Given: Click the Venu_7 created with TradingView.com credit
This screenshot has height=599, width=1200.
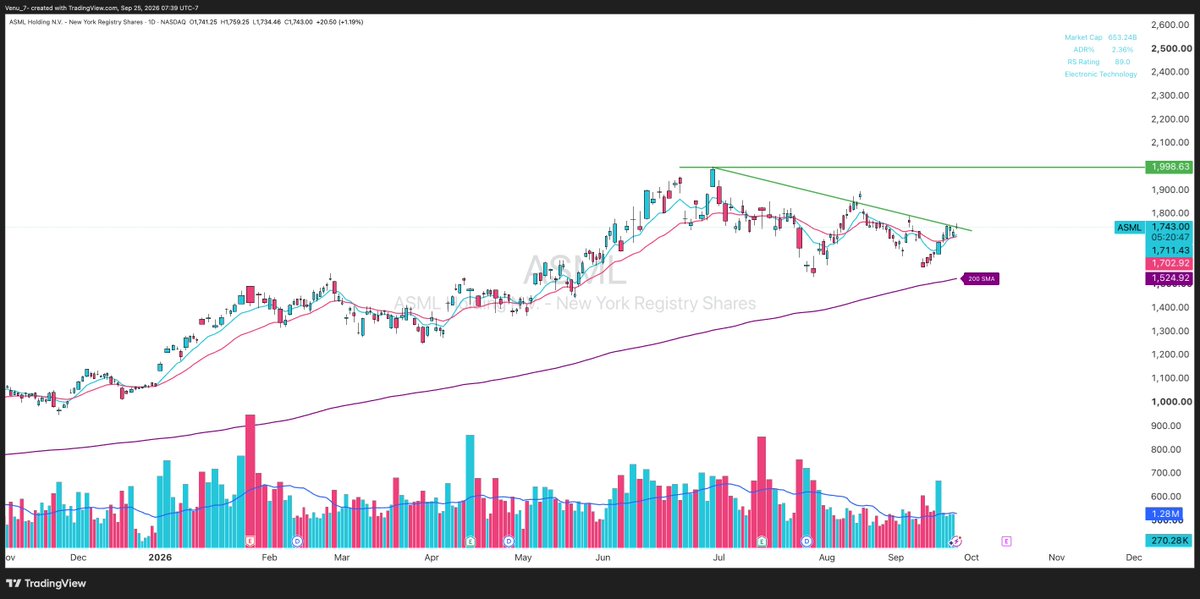Looking at the screenshot, I should click(100, 6).
